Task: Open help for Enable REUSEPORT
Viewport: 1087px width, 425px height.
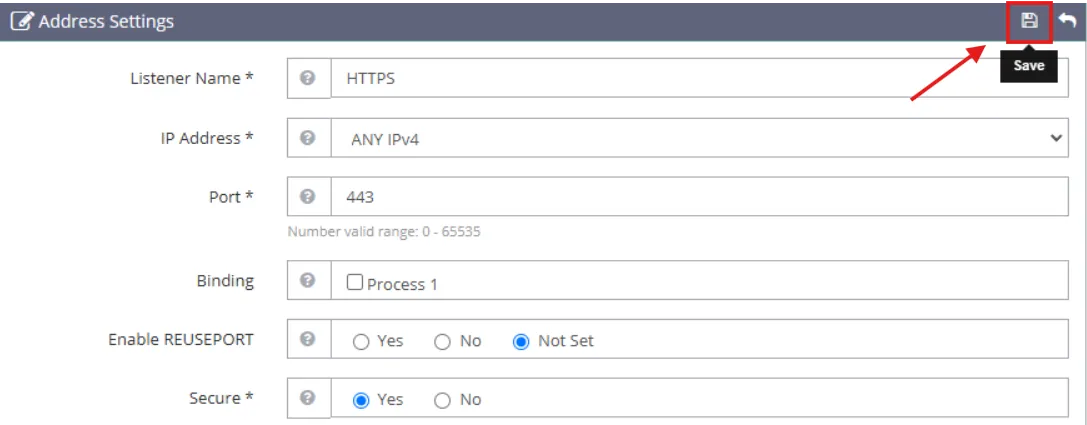Action: (x=308, y=339)
